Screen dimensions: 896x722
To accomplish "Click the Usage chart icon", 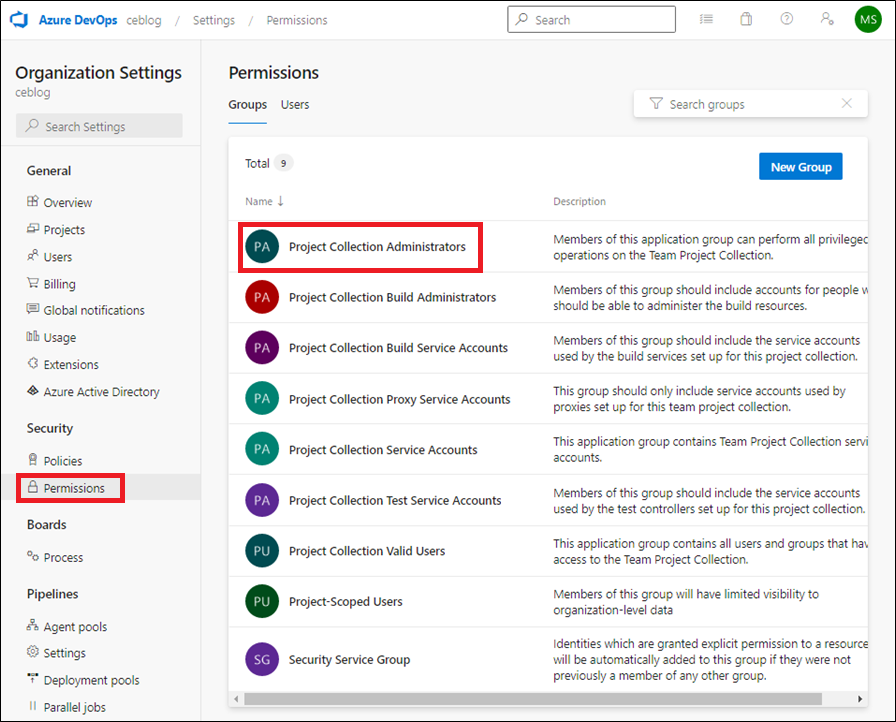I will click(33, 337).
